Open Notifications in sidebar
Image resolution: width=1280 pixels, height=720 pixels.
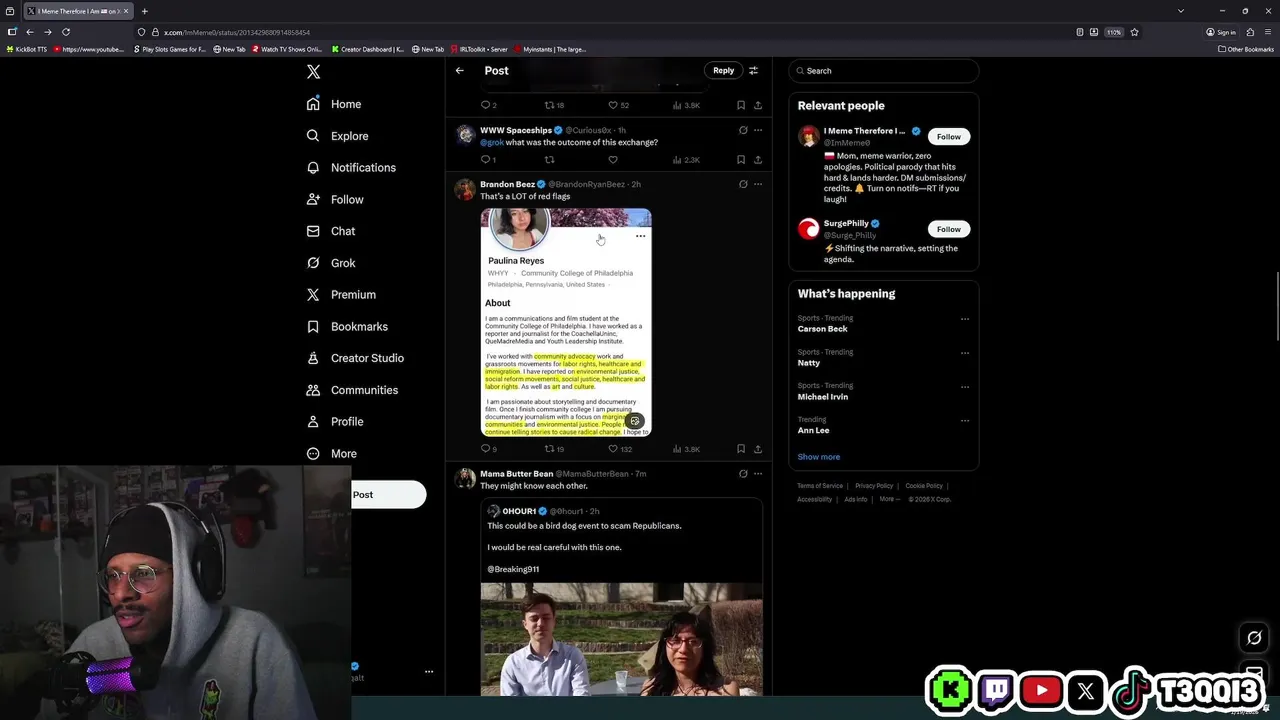click(351, 168)
